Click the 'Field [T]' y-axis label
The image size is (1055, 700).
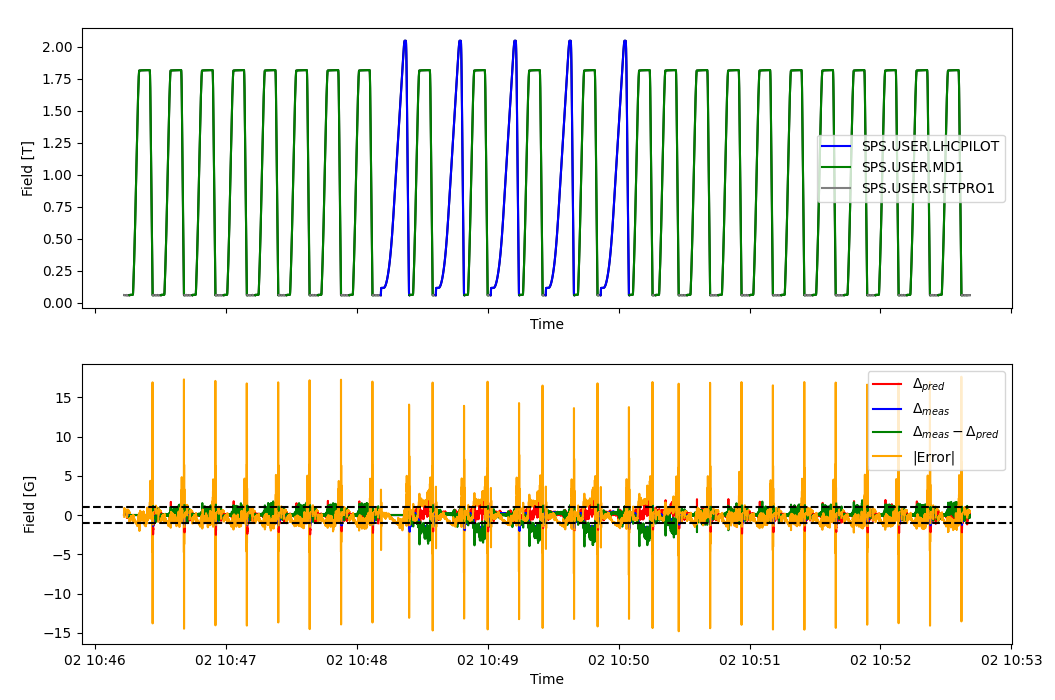coord(30,168)
